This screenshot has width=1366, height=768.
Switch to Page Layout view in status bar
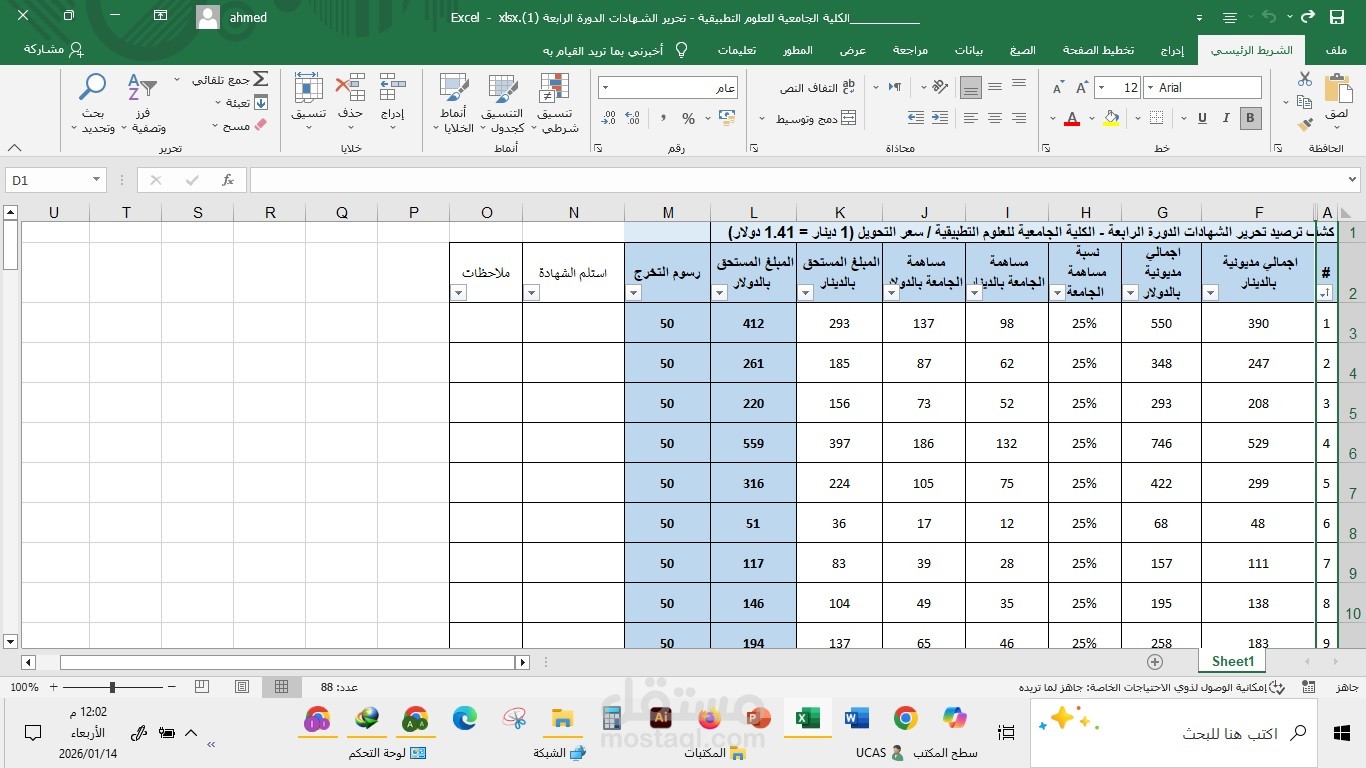[241, 687]
